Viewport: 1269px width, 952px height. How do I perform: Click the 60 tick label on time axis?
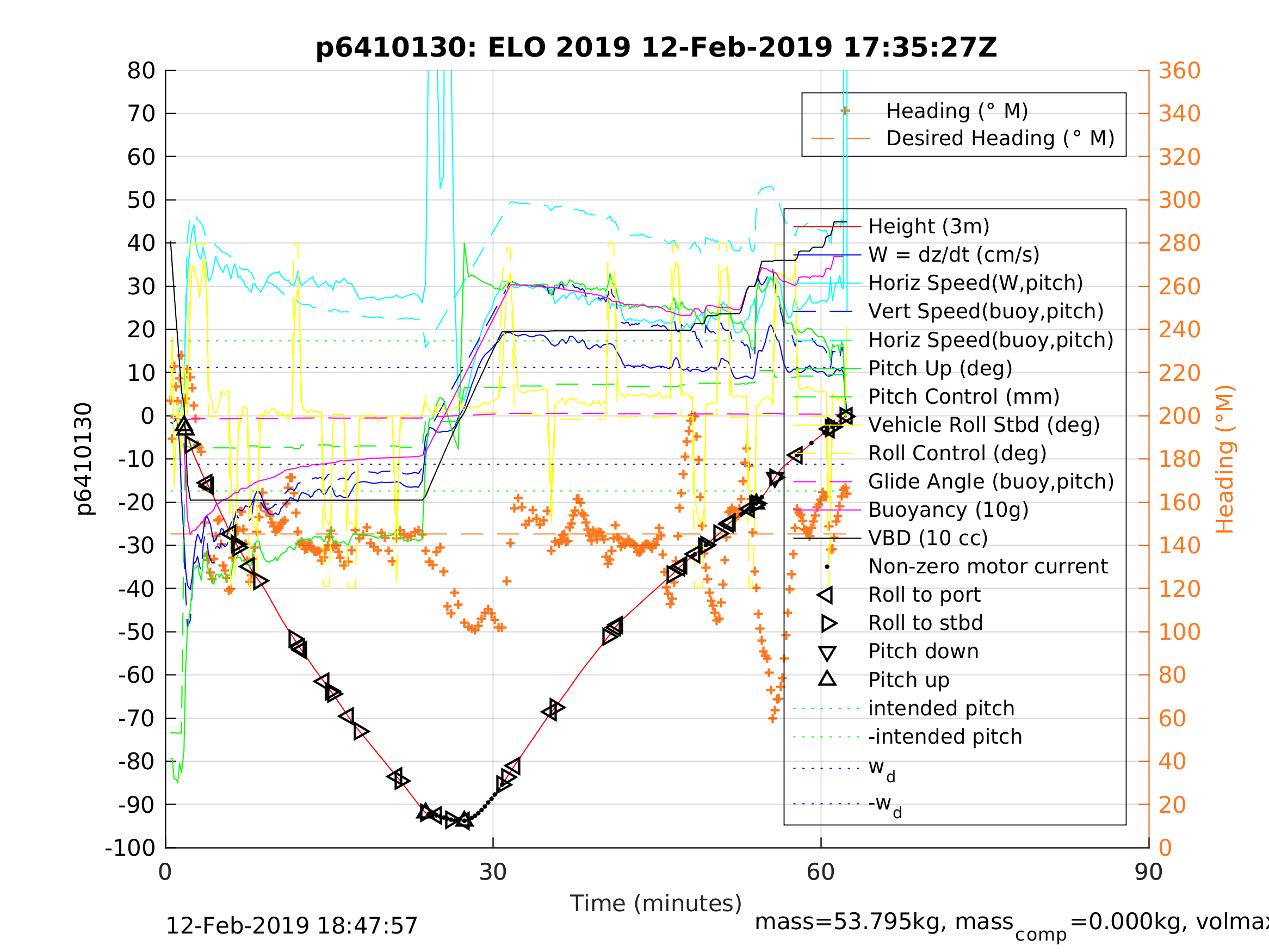click(x=820, y=872)
